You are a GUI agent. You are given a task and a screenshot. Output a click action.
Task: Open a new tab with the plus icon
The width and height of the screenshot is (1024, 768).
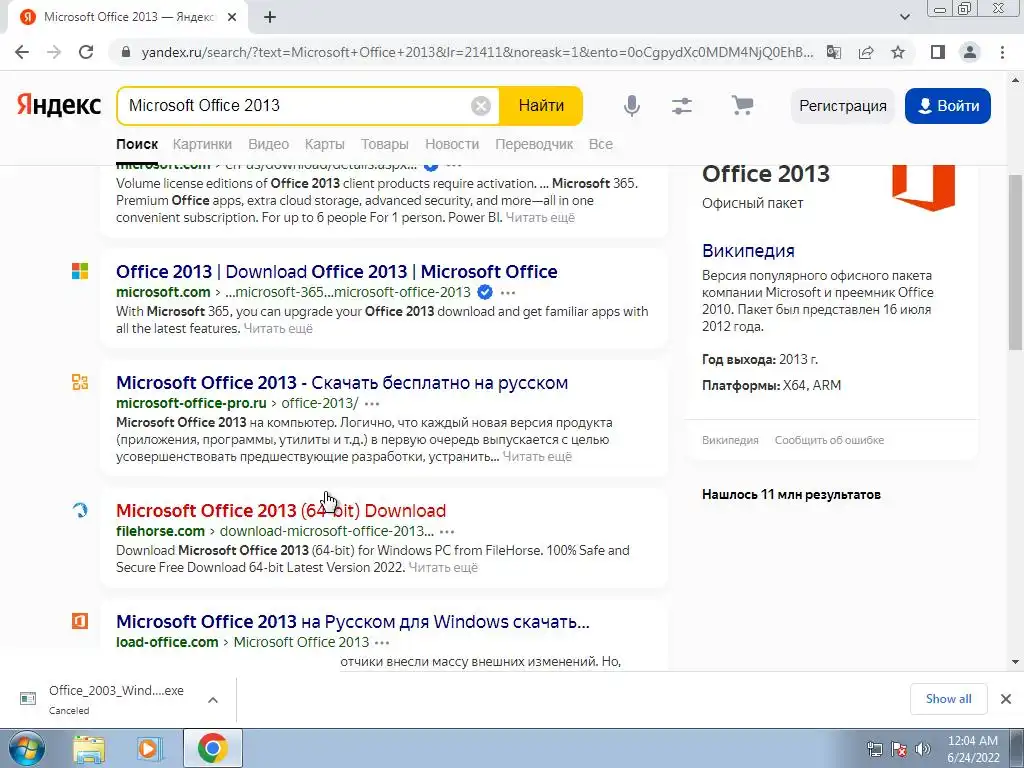(270, 17)
